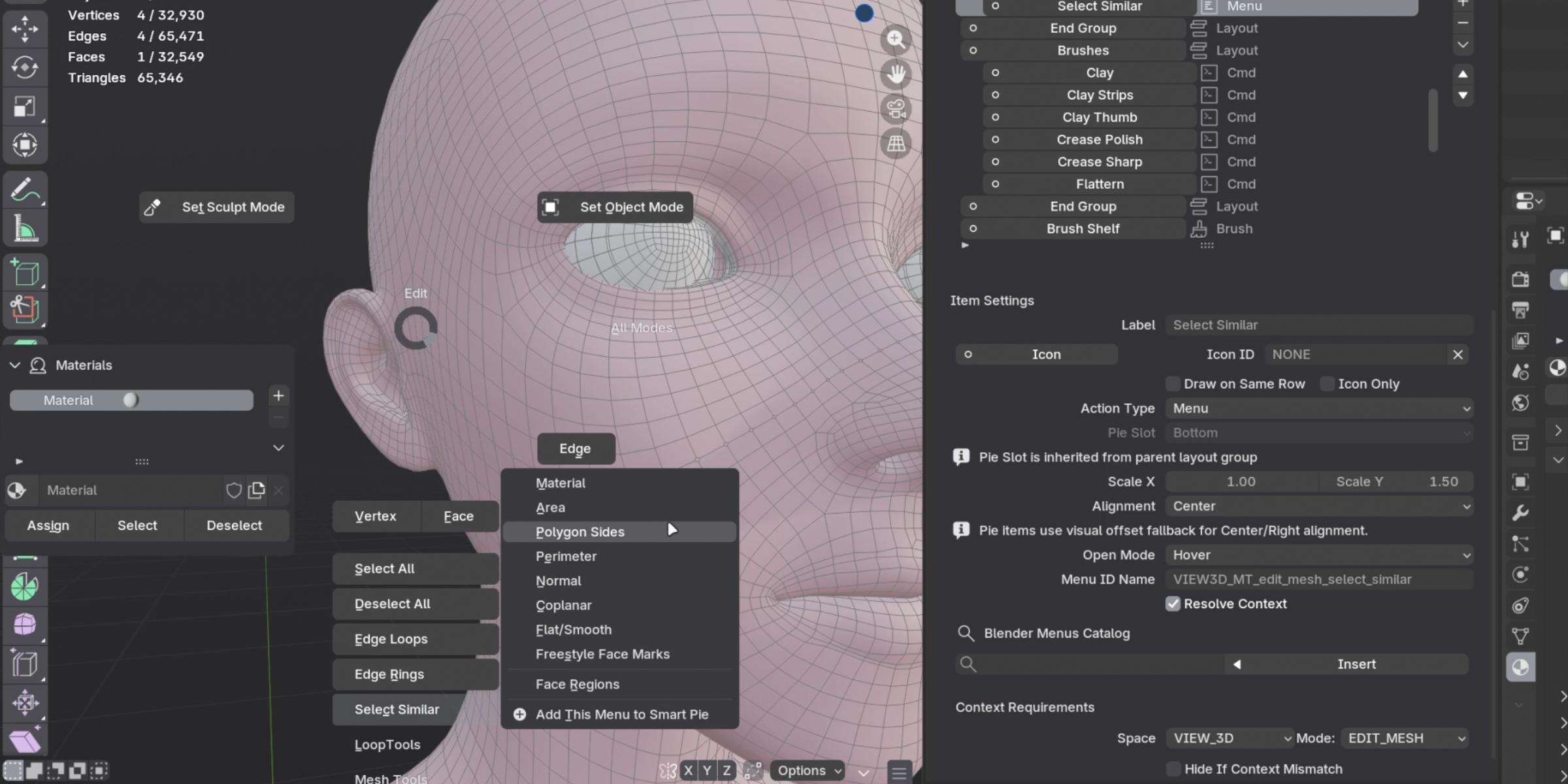Toggle Z axis mirror button
Image resolution: width=1568 pixels, height=784 pixels.
click(727, 771)
